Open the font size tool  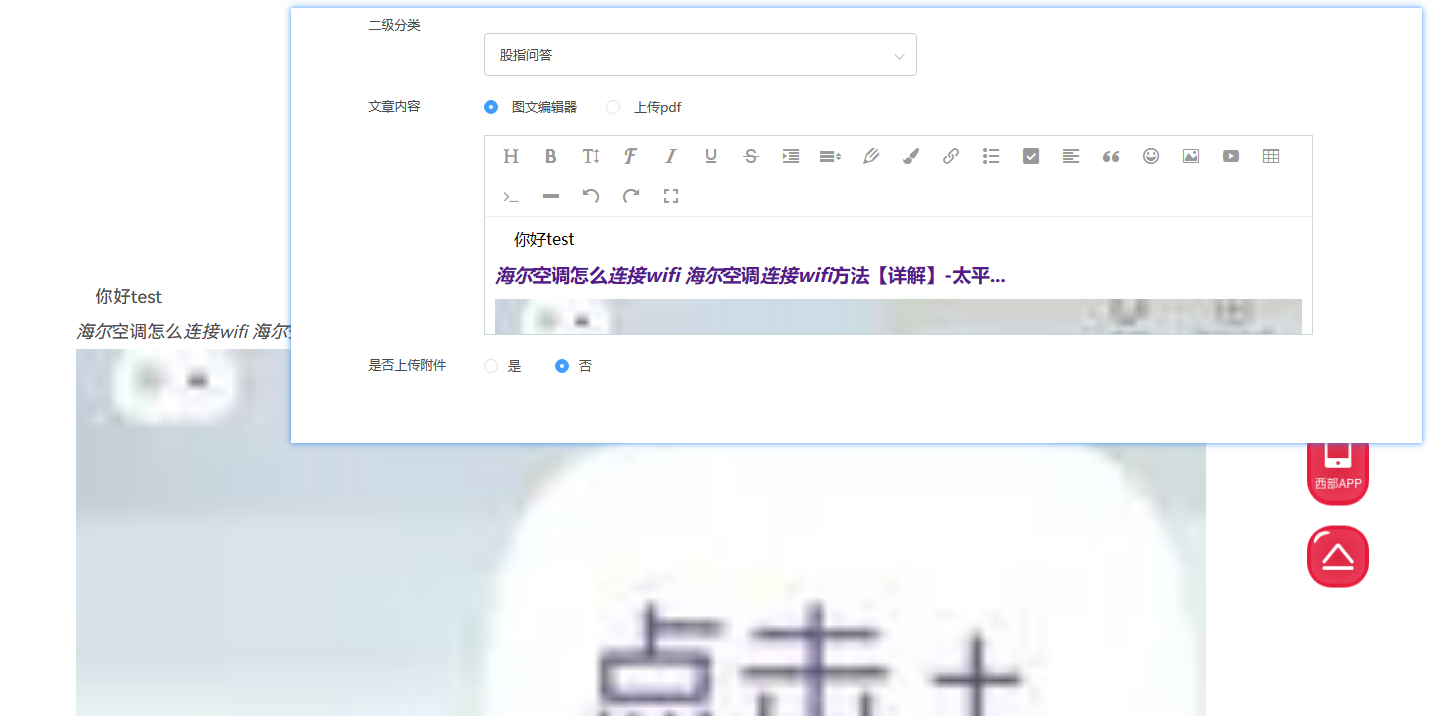tap(591, 156)
